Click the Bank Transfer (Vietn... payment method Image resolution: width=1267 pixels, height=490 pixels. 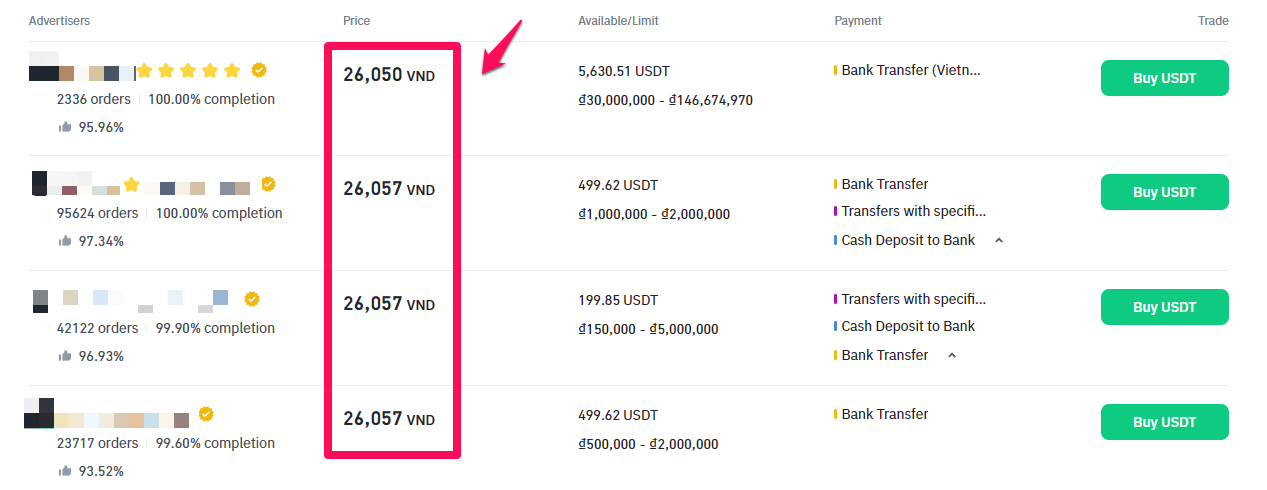[911, 70]
